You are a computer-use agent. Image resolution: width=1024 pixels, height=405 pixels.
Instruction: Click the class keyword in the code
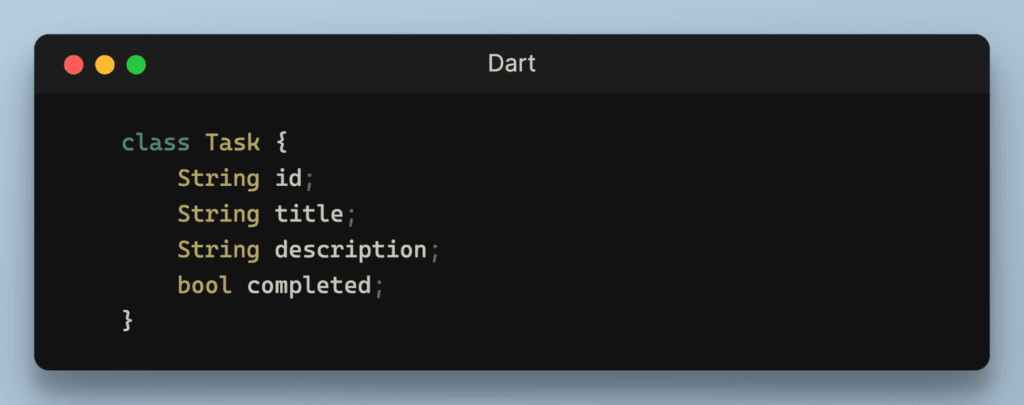coord(156,142)
